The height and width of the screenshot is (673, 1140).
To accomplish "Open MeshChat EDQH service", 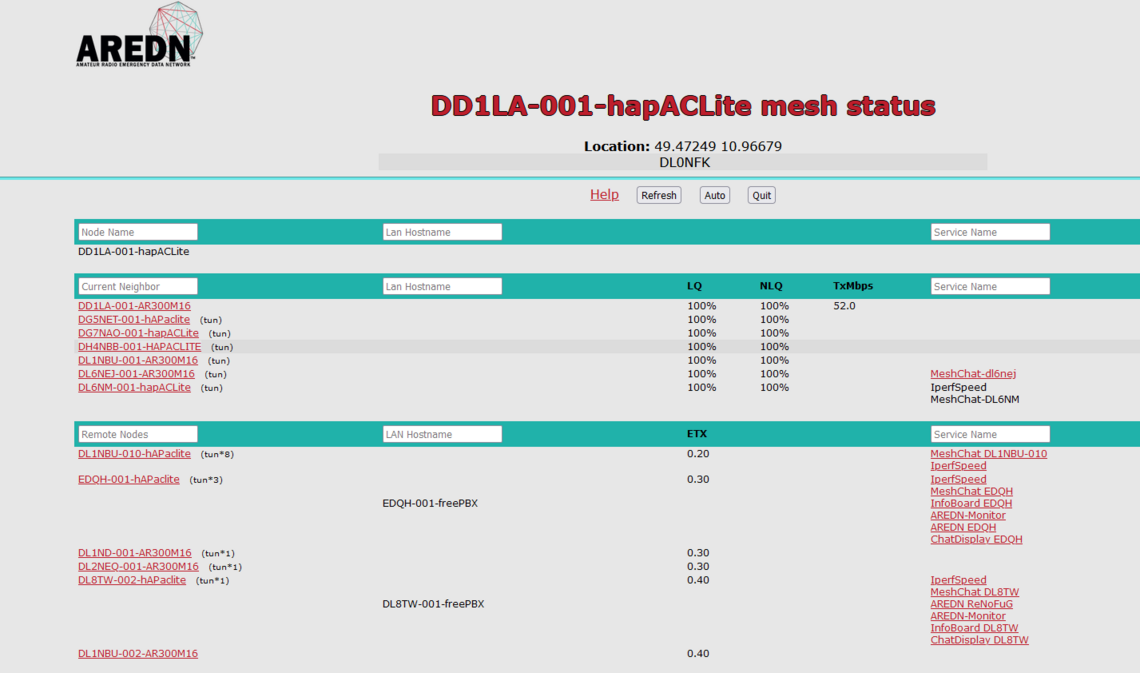I will click(971, 492).
